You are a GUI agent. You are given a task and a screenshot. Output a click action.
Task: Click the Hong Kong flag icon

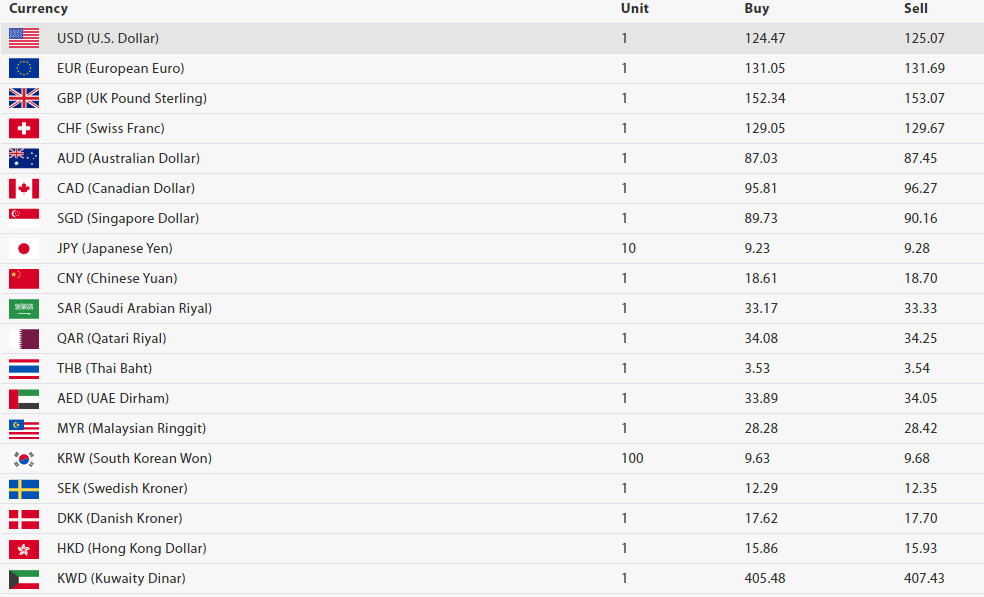click(x=24, y=549)
